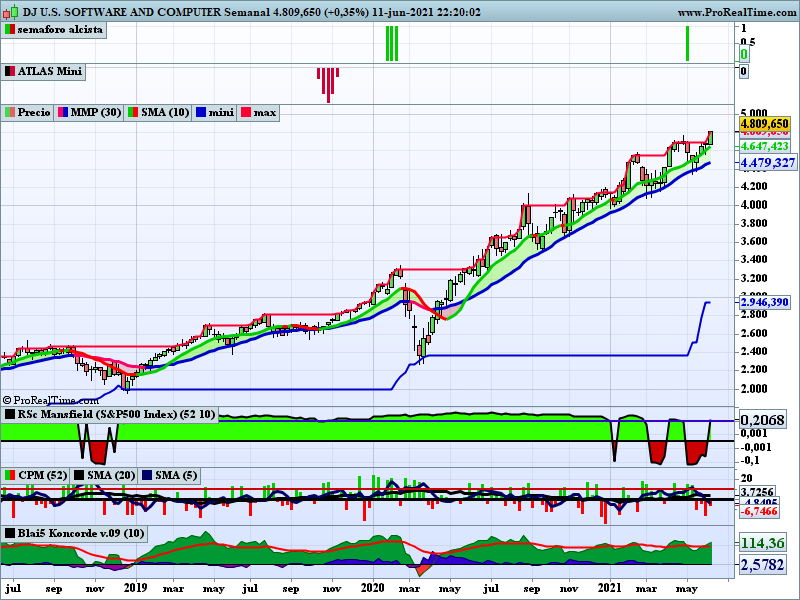
Task: Click the 0,2068 Mansfield value tag
Action: pos(762,420)
